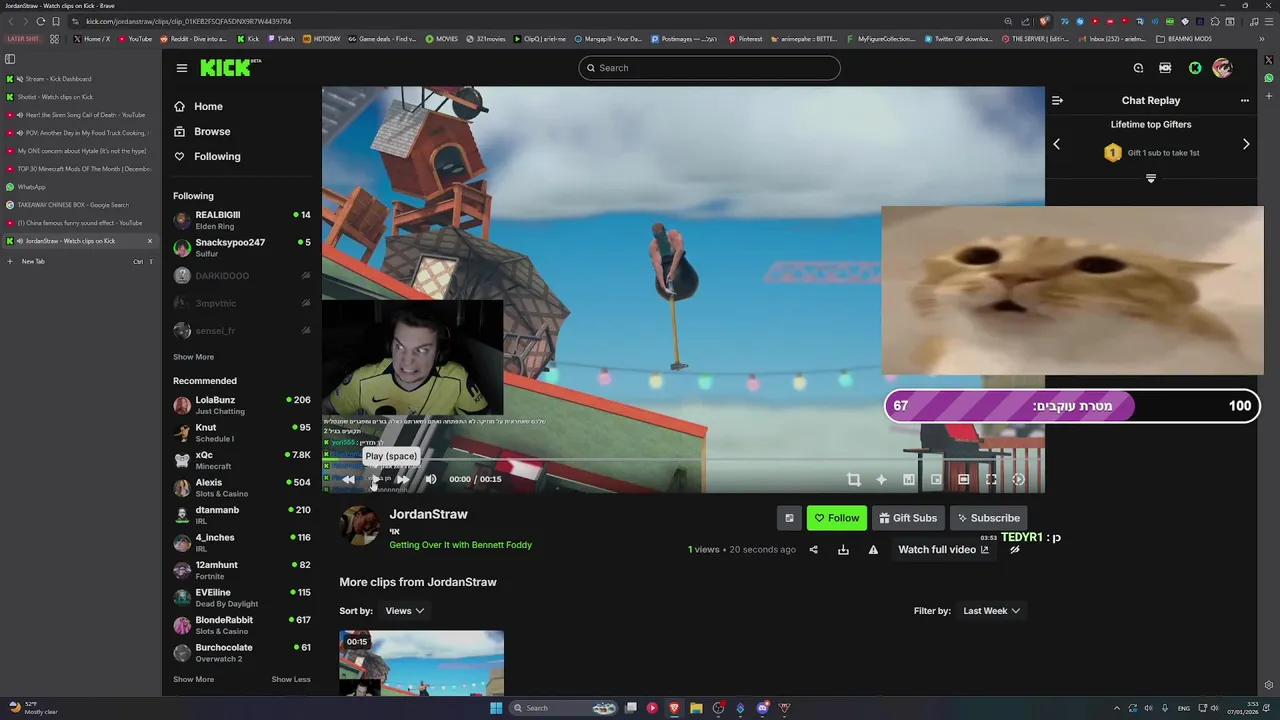The height and width of the screenshot is (720, 1280).
Task: Seek along the video progress bar
Action: click(x=683, y=461)
